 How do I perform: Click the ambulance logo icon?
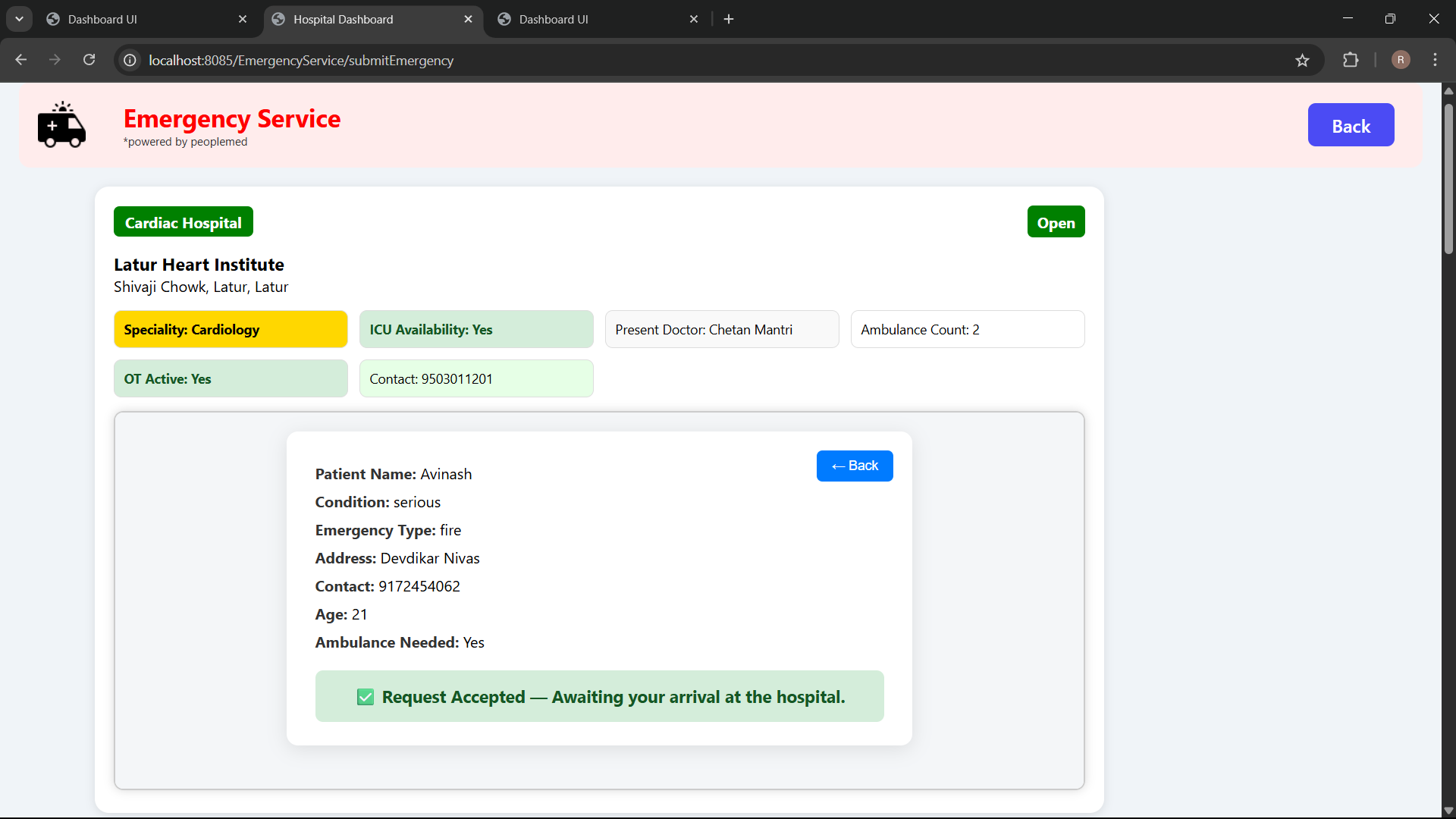tap(61, 125)
